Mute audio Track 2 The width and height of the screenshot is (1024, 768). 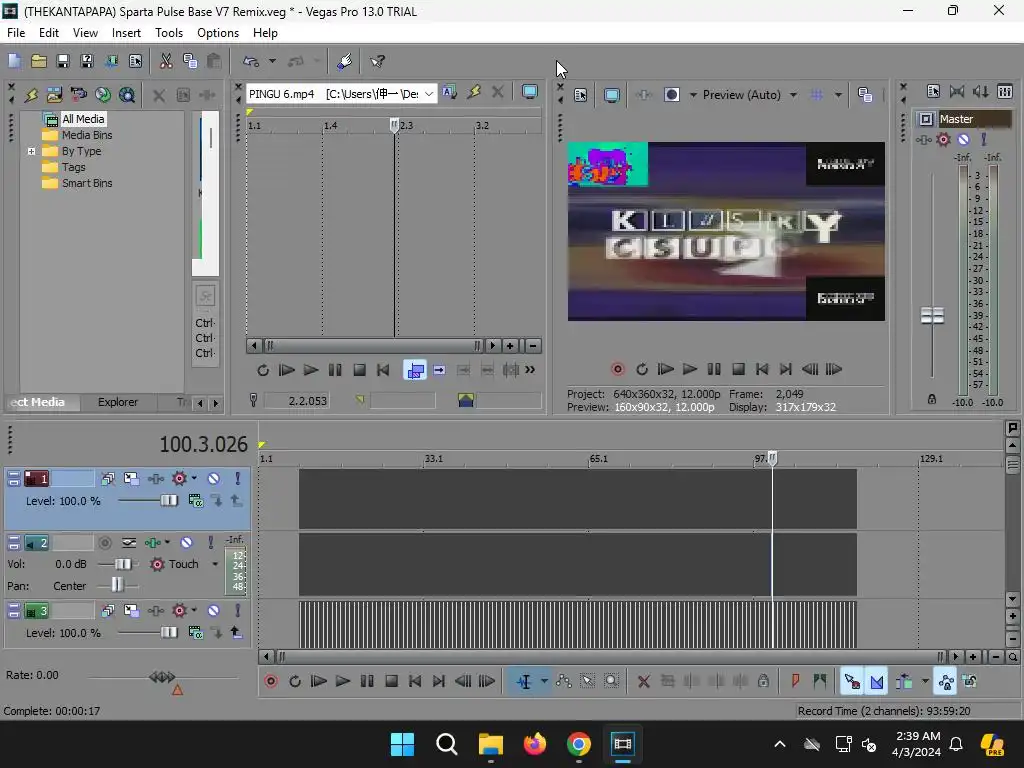point(186,543)
